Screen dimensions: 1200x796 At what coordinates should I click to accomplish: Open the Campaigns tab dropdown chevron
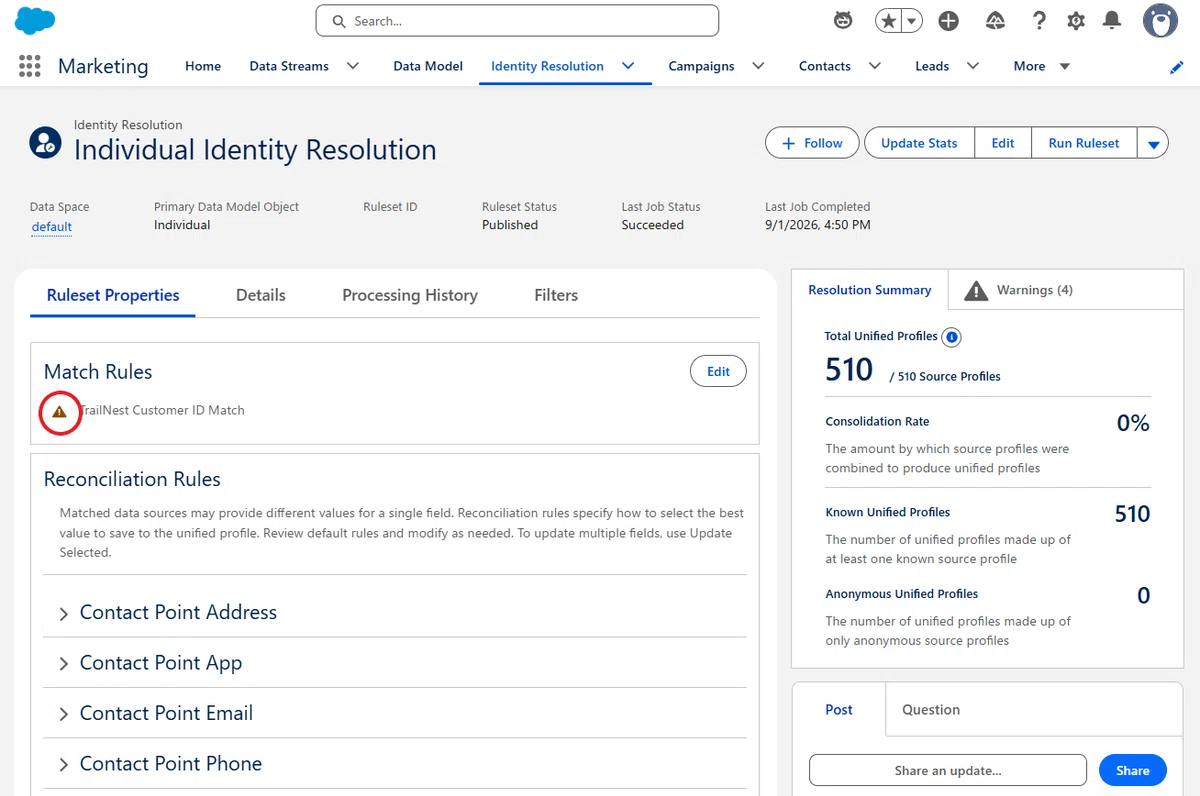[x=758, y=66]
